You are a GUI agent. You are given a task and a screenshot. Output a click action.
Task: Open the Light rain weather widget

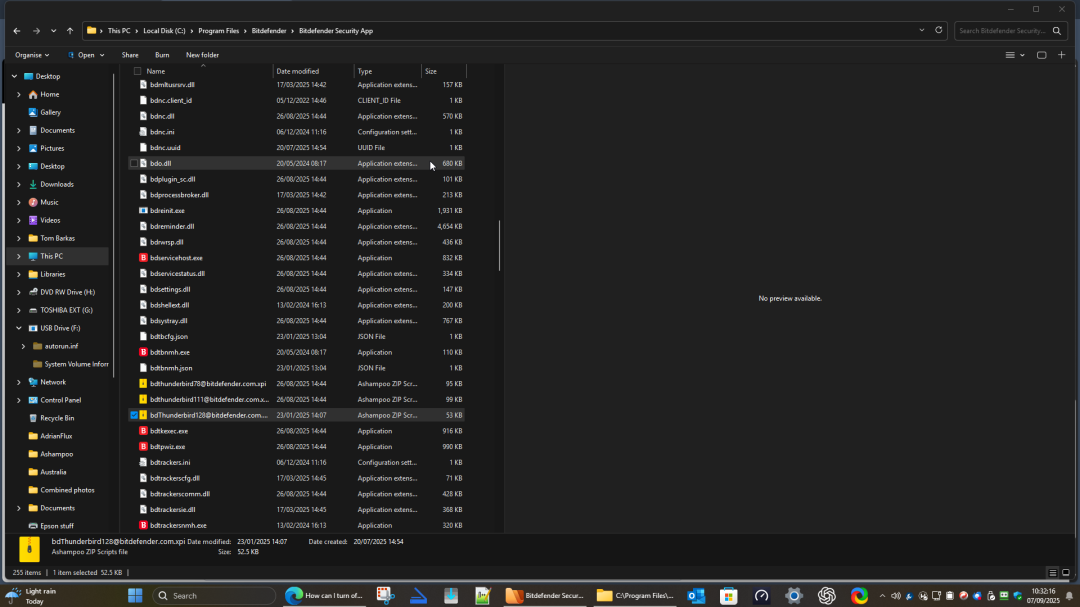32,596
